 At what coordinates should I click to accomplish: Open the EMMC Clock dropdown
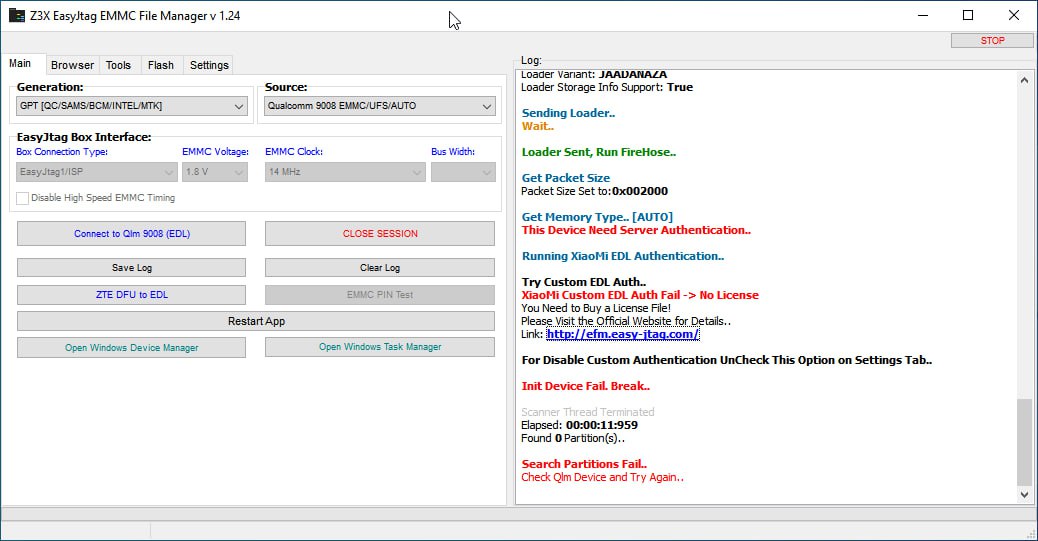coord(345,172)
